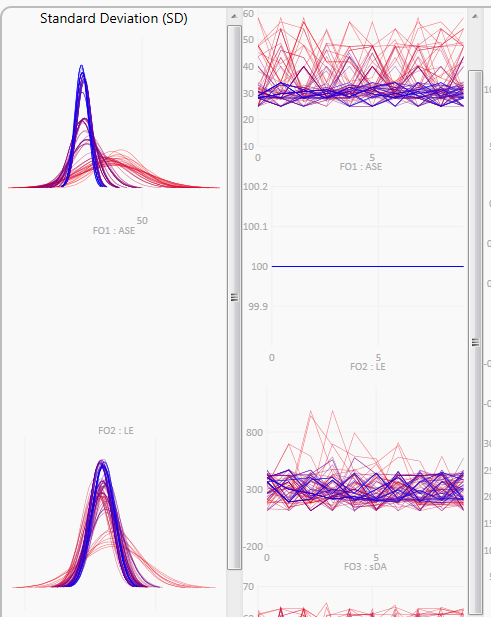Click the scroll-up arrow of the right panel scrollbar
The image size is (491, 617).
pos(475,16)
